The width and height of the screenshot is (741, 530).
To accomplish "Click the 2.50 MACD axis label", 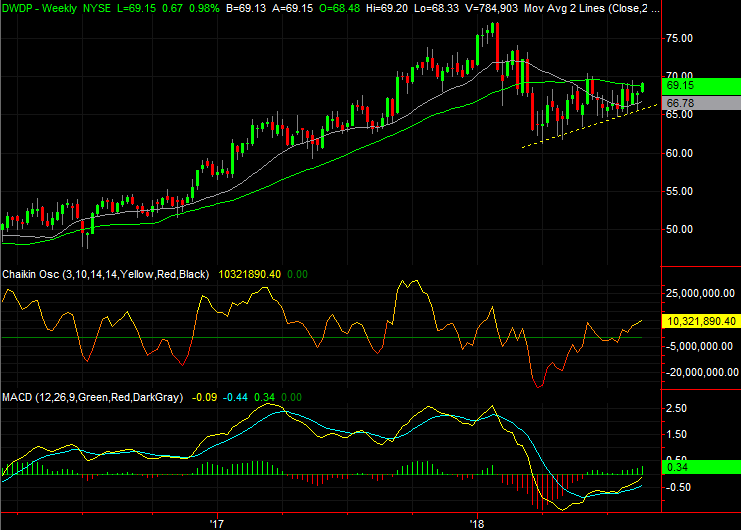I will coord(676,409).
